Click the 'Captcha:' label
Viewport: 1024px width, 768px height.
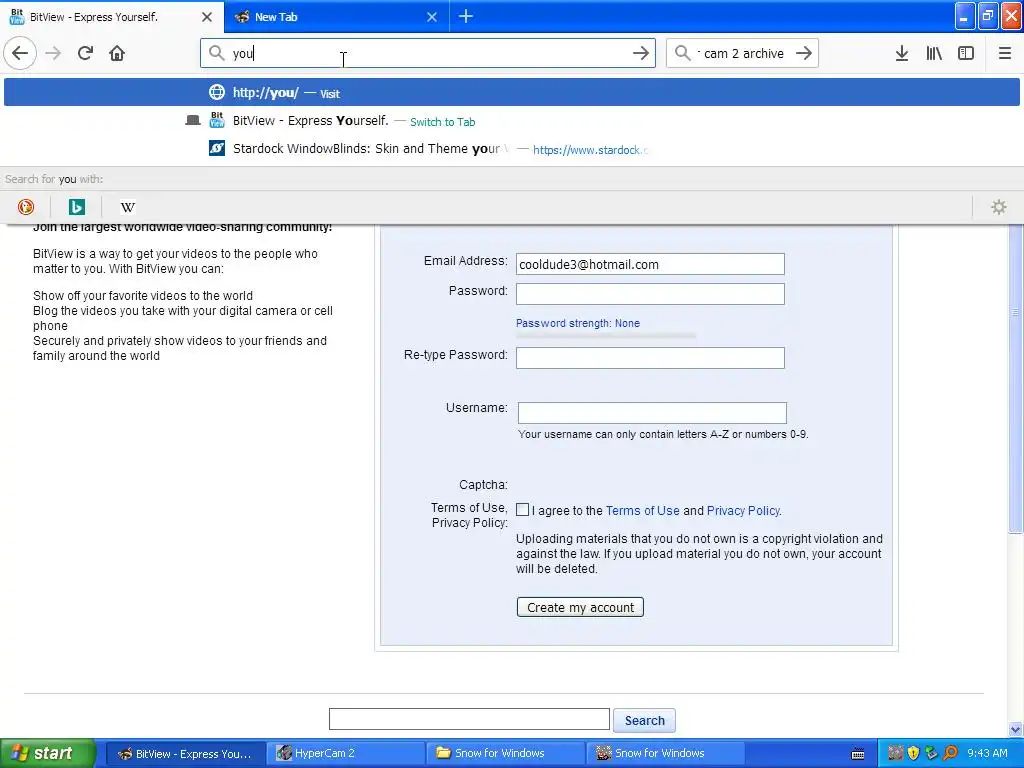(483, 485)
